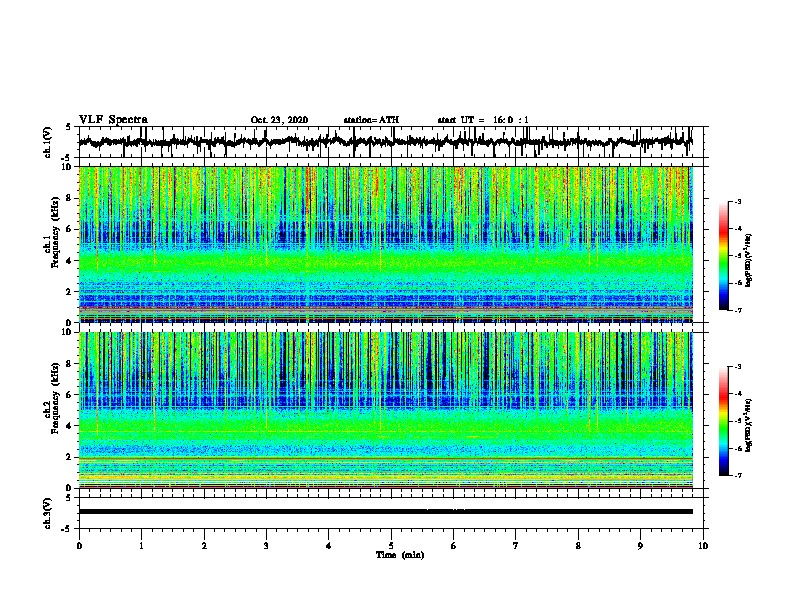The height and width of the screenshot is (612, 792).
Task: Click the 'Time (min)' axis label
Action: click(x=400, y=555)
